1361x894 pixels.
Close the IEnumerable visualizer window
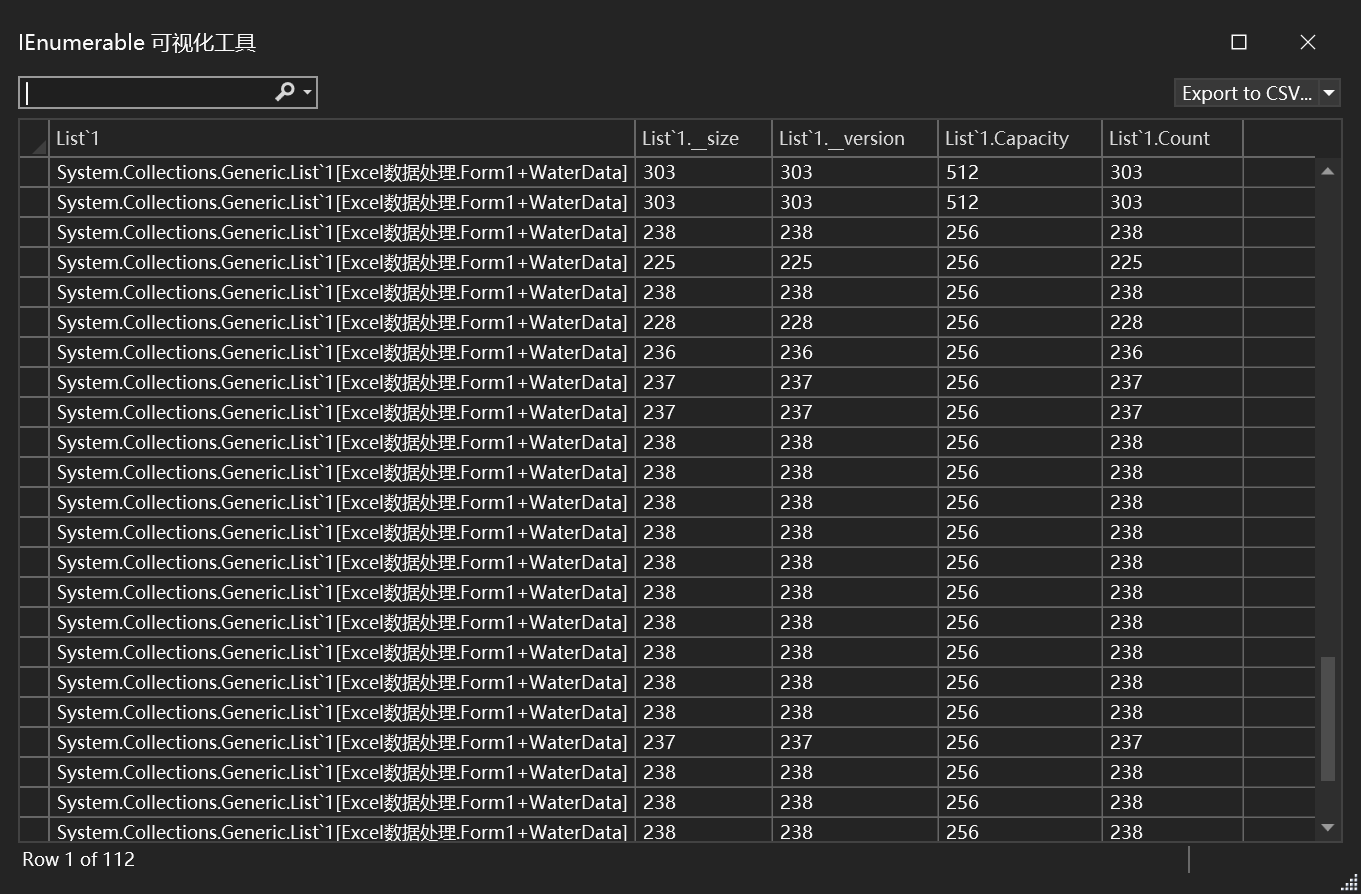(x=1308, y=42)
